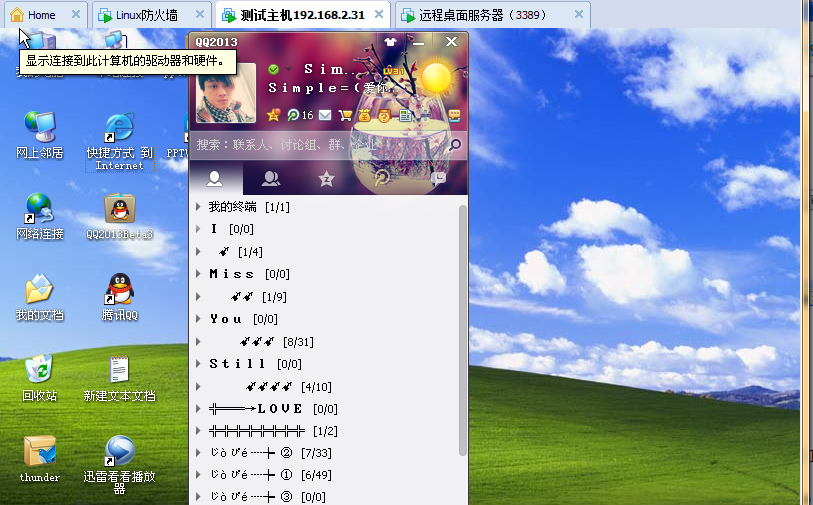Screen dimensions: 813x505
Task: Open Tencent Weibo icon showing 16
Action: click(300, 115)
